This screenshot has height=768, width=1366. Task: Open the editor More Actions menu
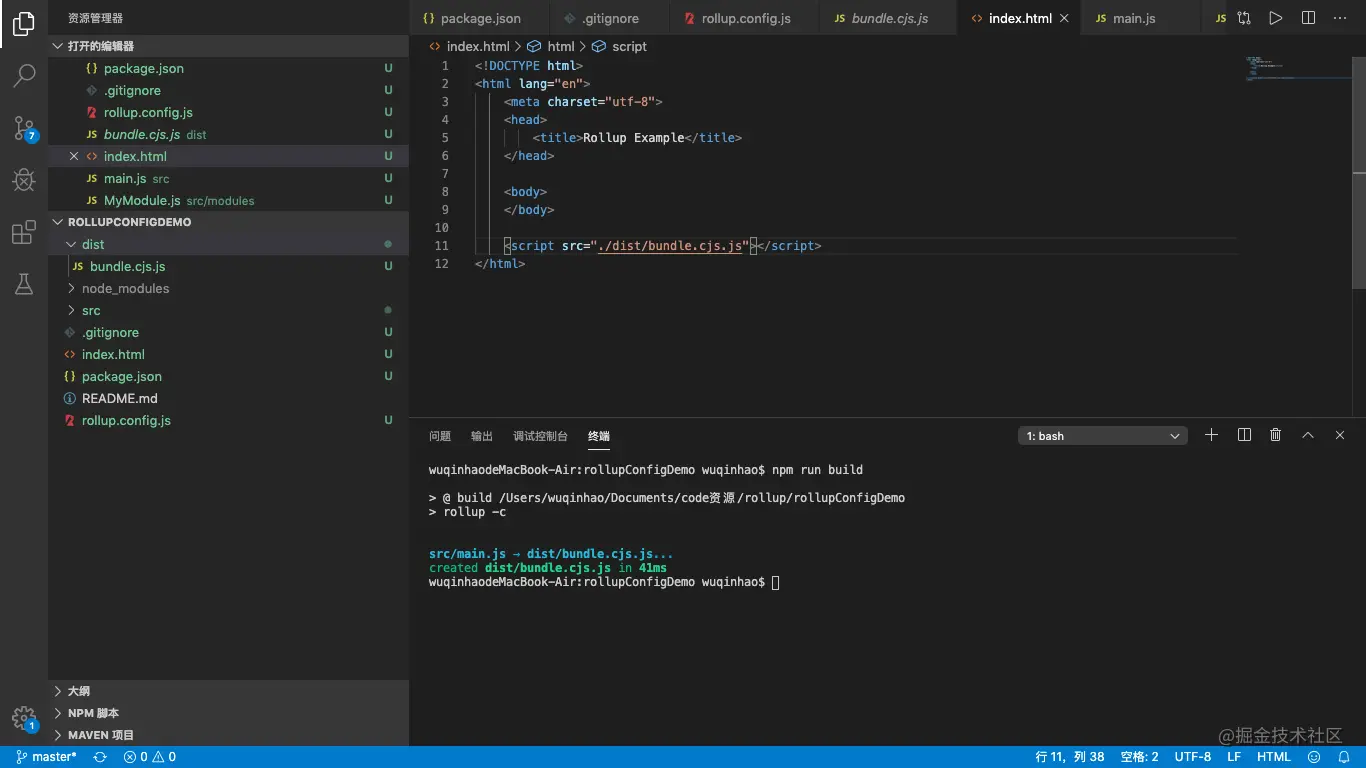click(1340, 18)
